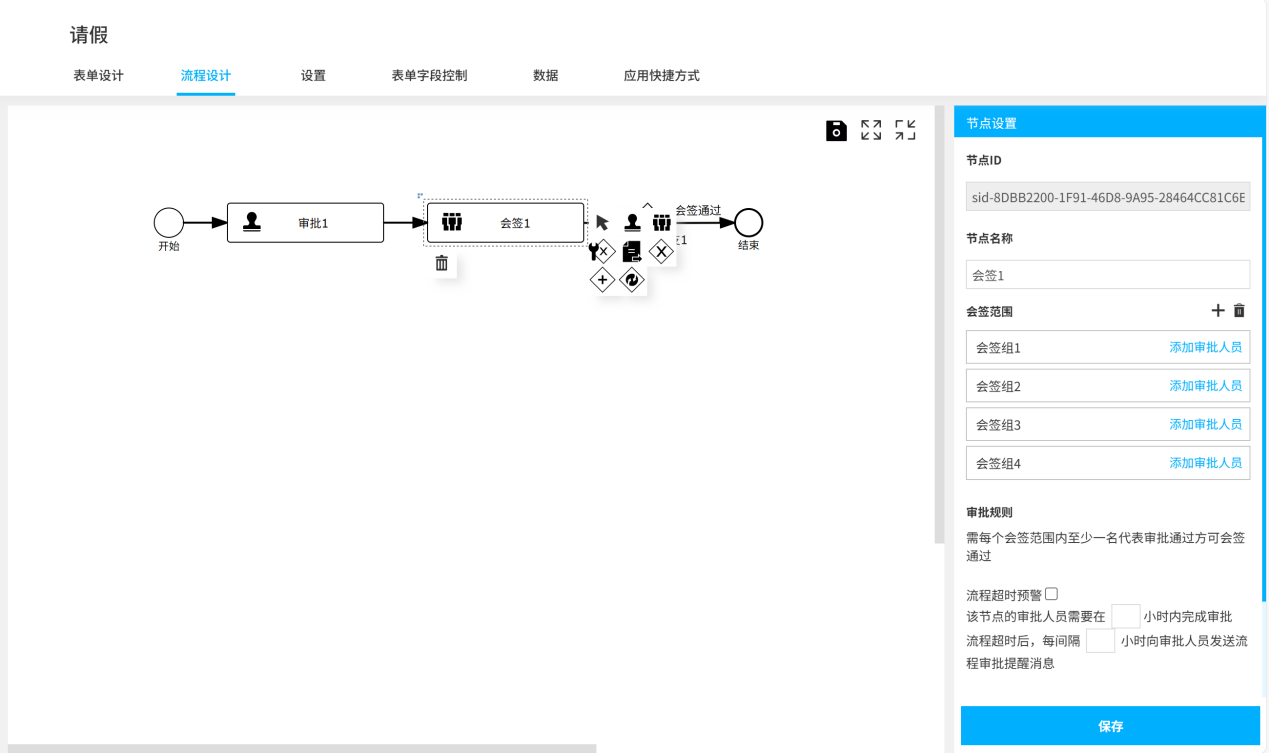Open the 表单设计 tab
Viewport: 1269px width, 753px height.
click(x=98, y=75)
